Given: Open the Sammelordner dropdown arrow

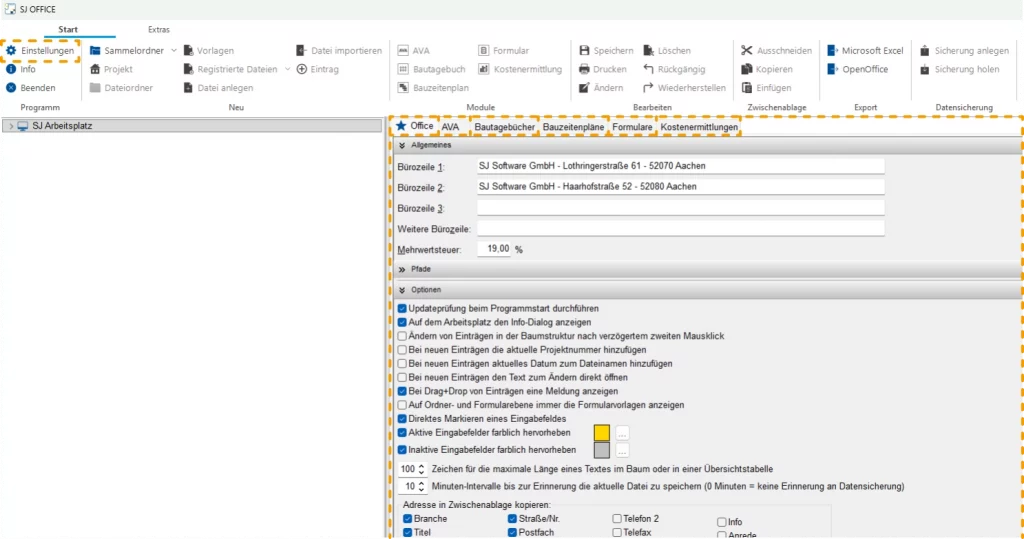Looking at the screenshot, I should click(x=174, y=50).
